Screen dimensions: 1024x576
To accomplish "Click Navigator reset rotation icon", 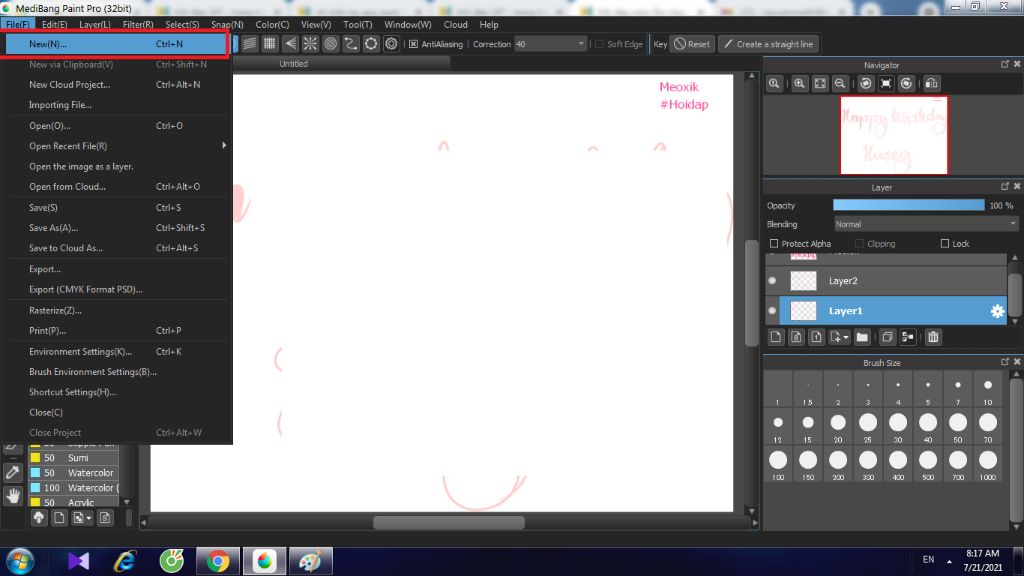I will [x=886, y=84].
